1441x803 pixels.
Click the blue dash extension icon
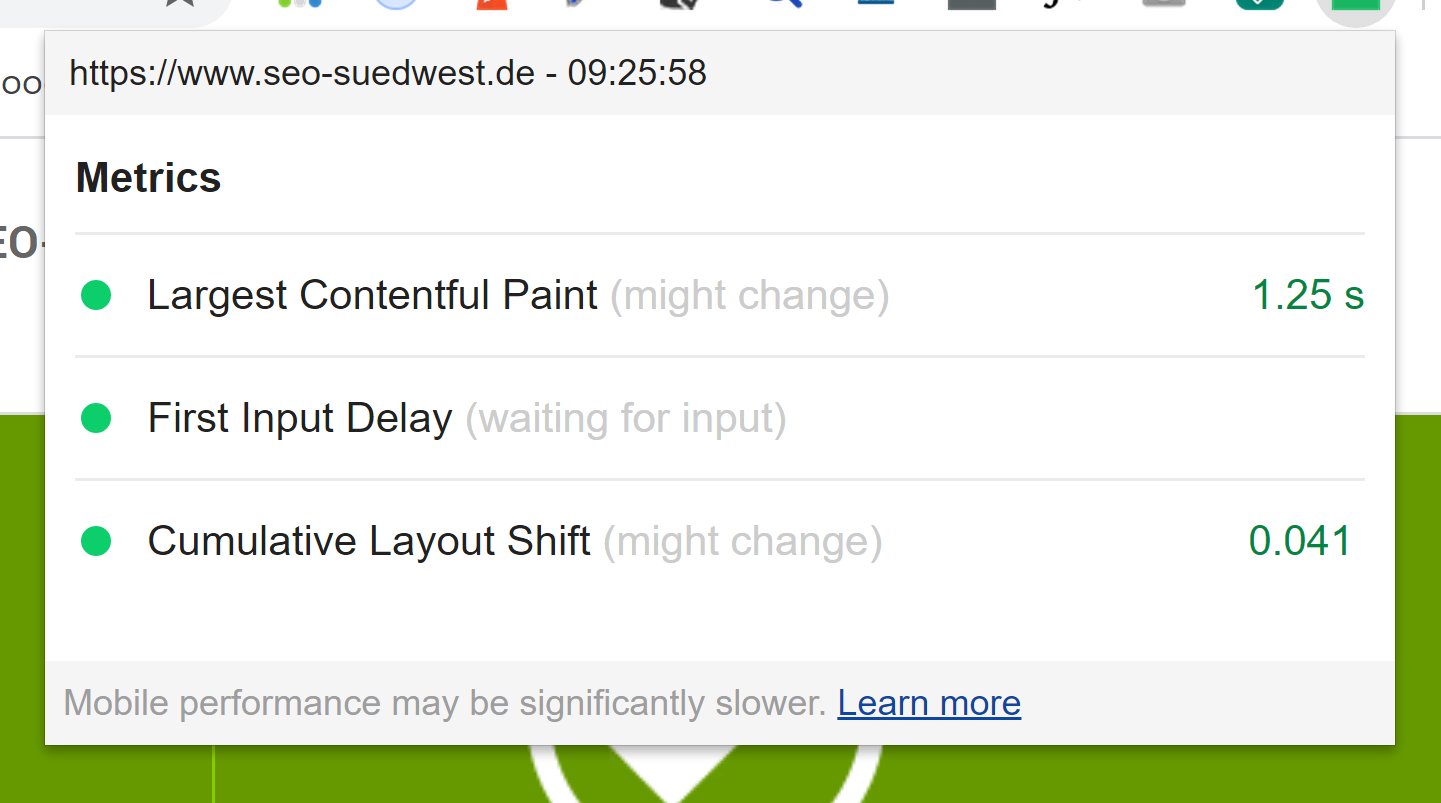(874, 5)
